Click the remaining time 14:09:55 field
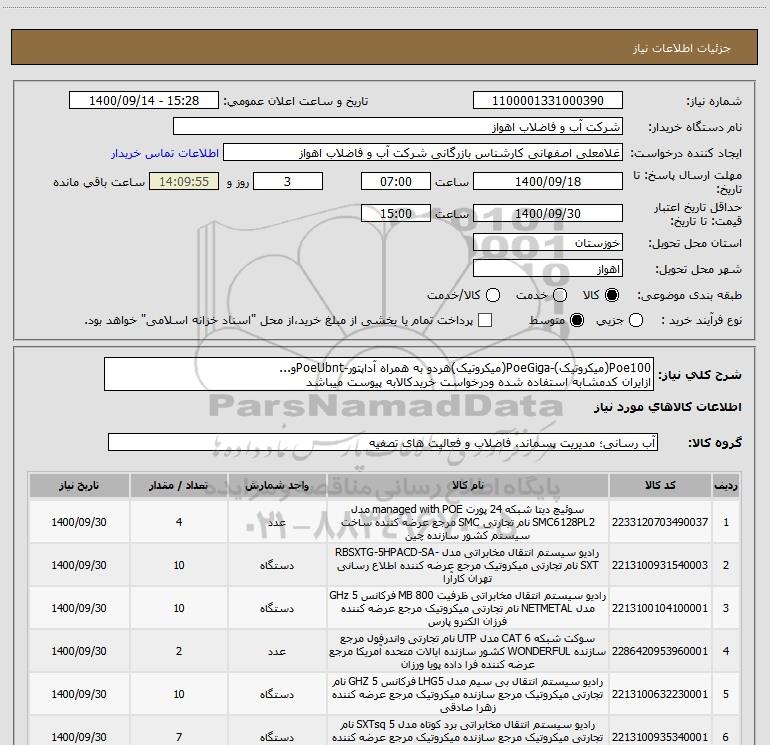Viewport: 770px width, 745px height. [184, 181]
